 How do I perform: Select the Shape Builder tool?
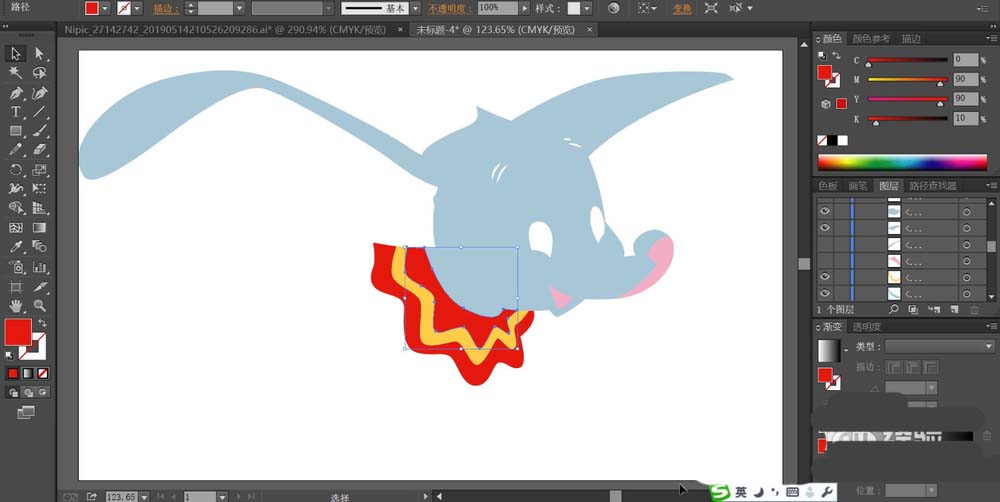pos(16,208)
